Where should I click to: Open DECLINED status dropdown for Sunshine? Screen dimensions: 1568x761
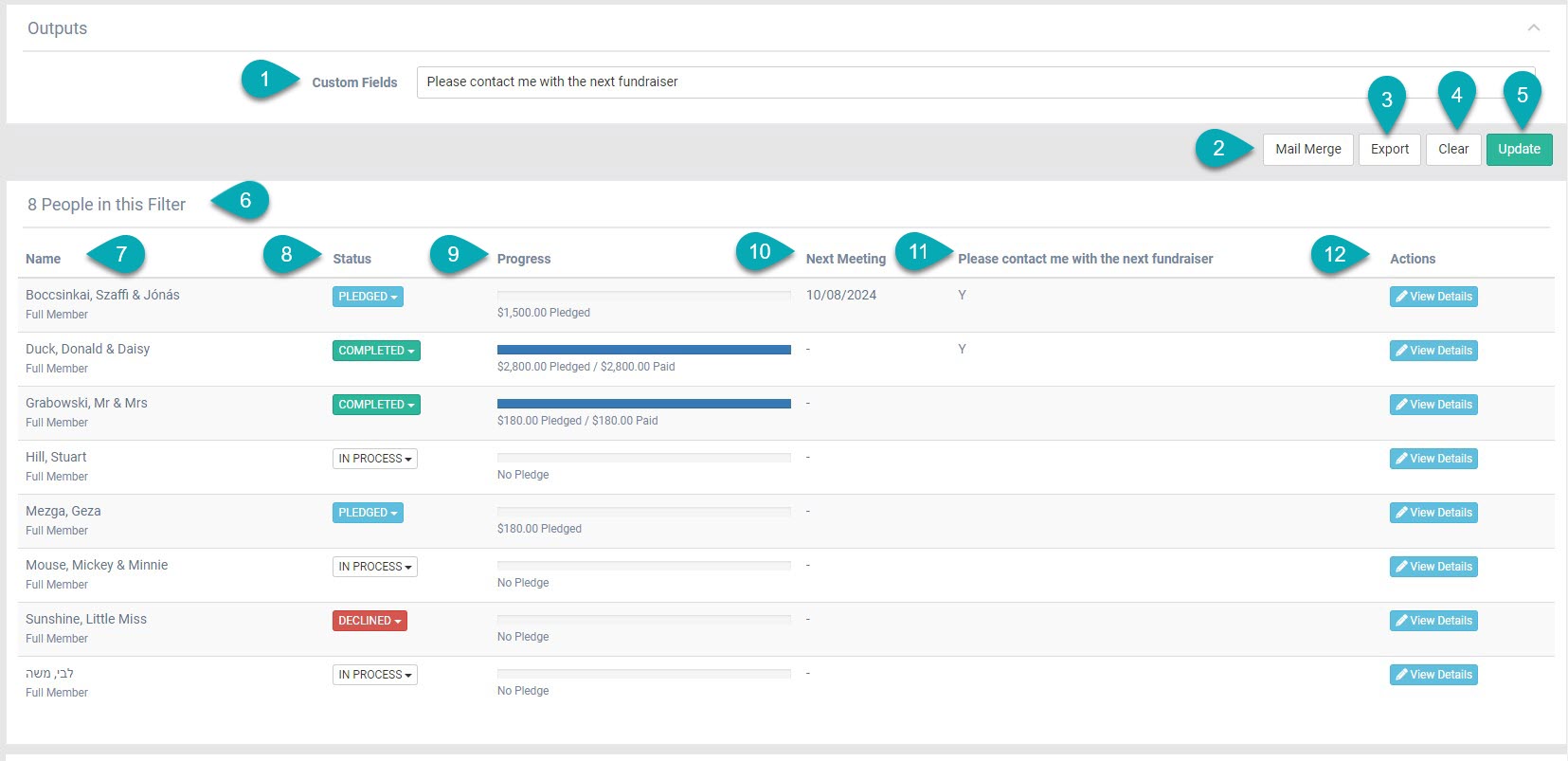pos(369,621)
